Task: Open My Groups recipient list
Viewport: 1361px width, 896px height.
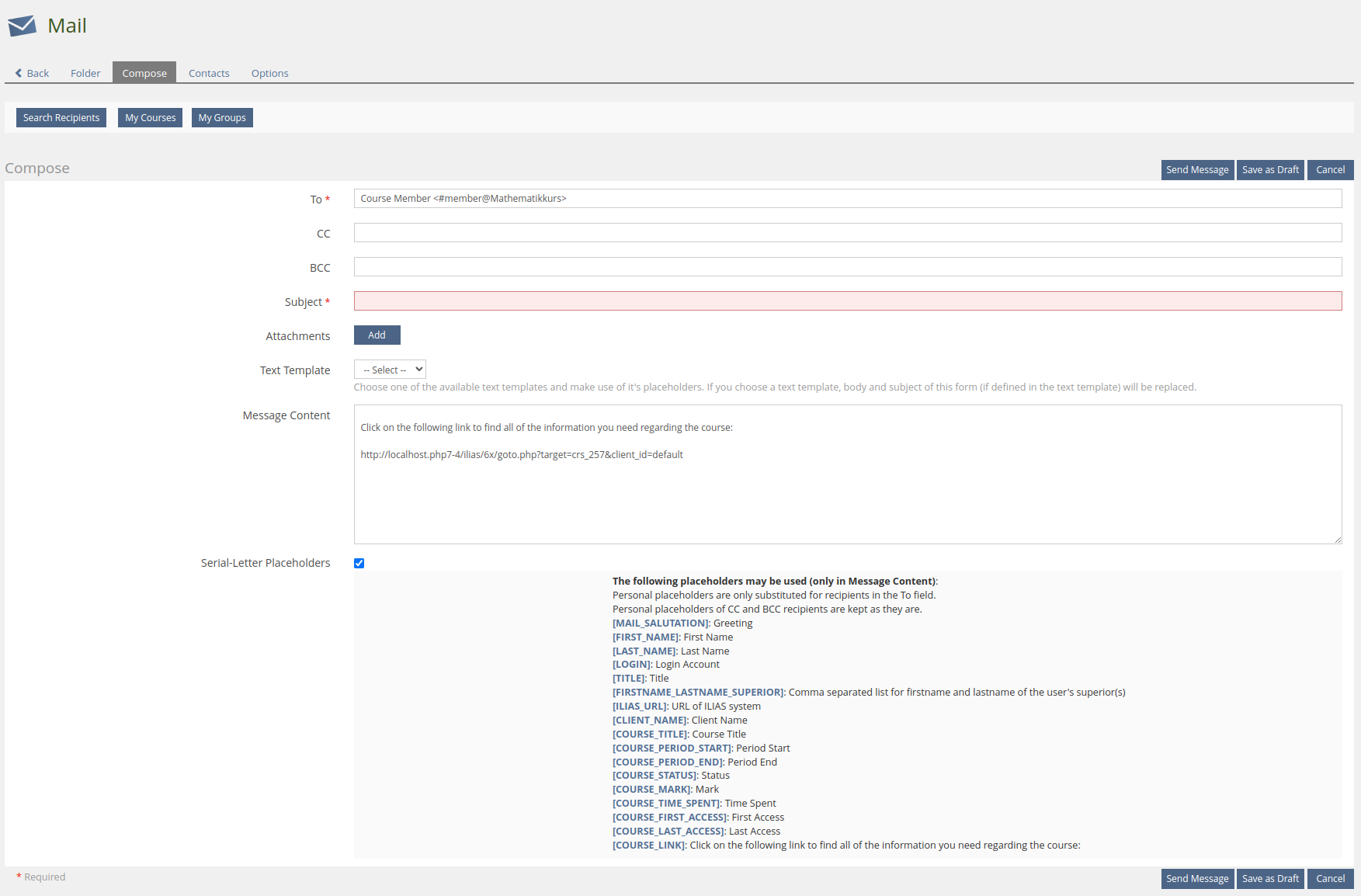Action: pos(222,118)
